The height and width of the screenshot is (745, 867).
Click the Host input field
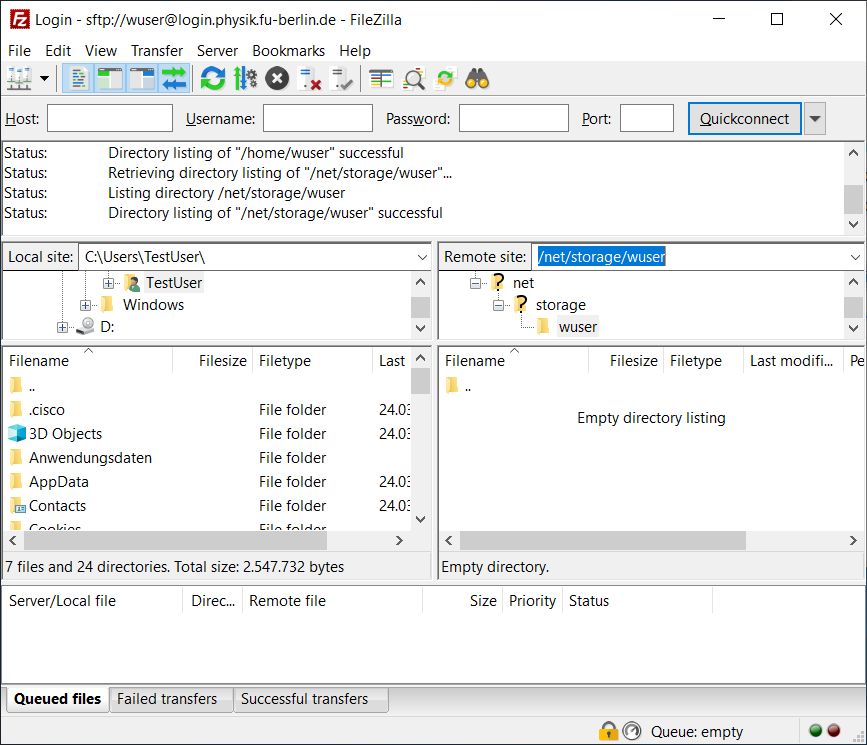[x=110, y=118]
